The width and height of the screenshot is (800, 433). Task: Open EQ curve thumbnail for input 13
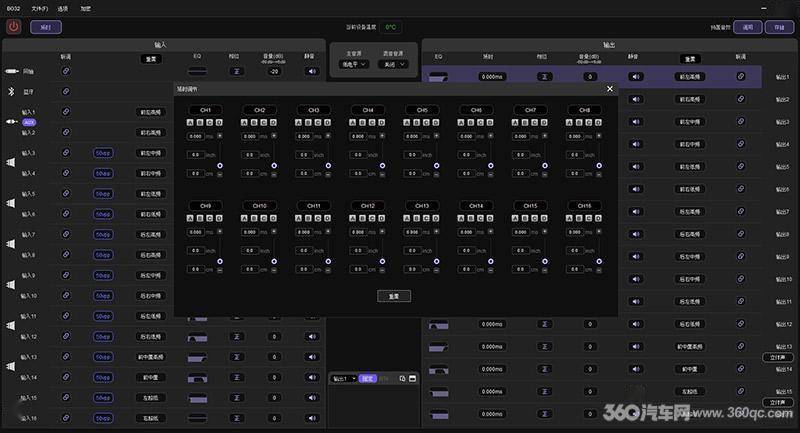(x=197, y=357)
